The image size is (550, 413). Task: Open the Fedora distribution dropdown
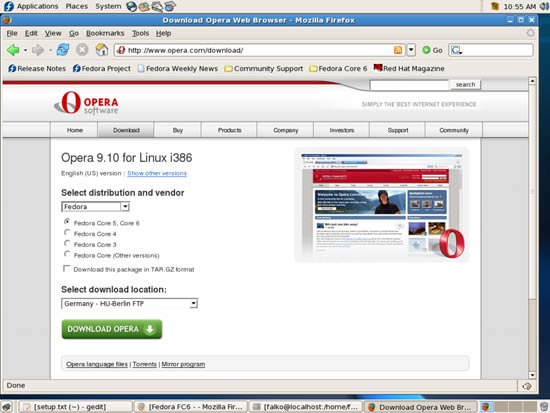(x=95, y=207)
